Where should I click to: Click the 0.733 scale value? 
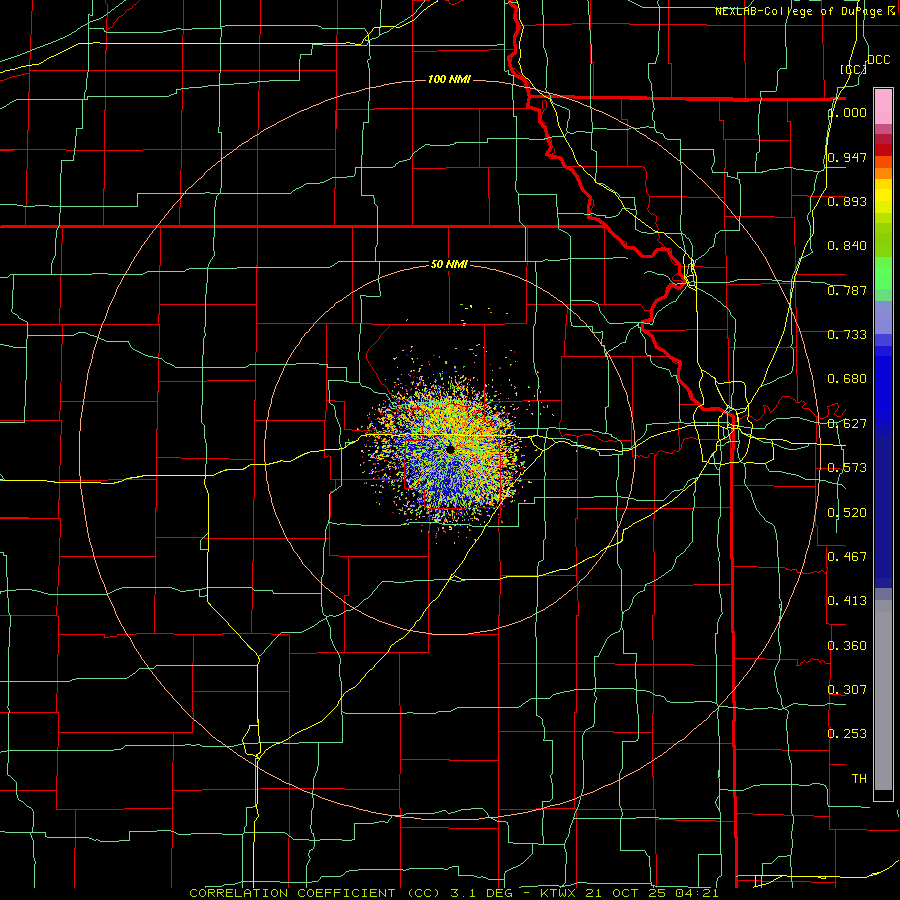click(847, 335)
